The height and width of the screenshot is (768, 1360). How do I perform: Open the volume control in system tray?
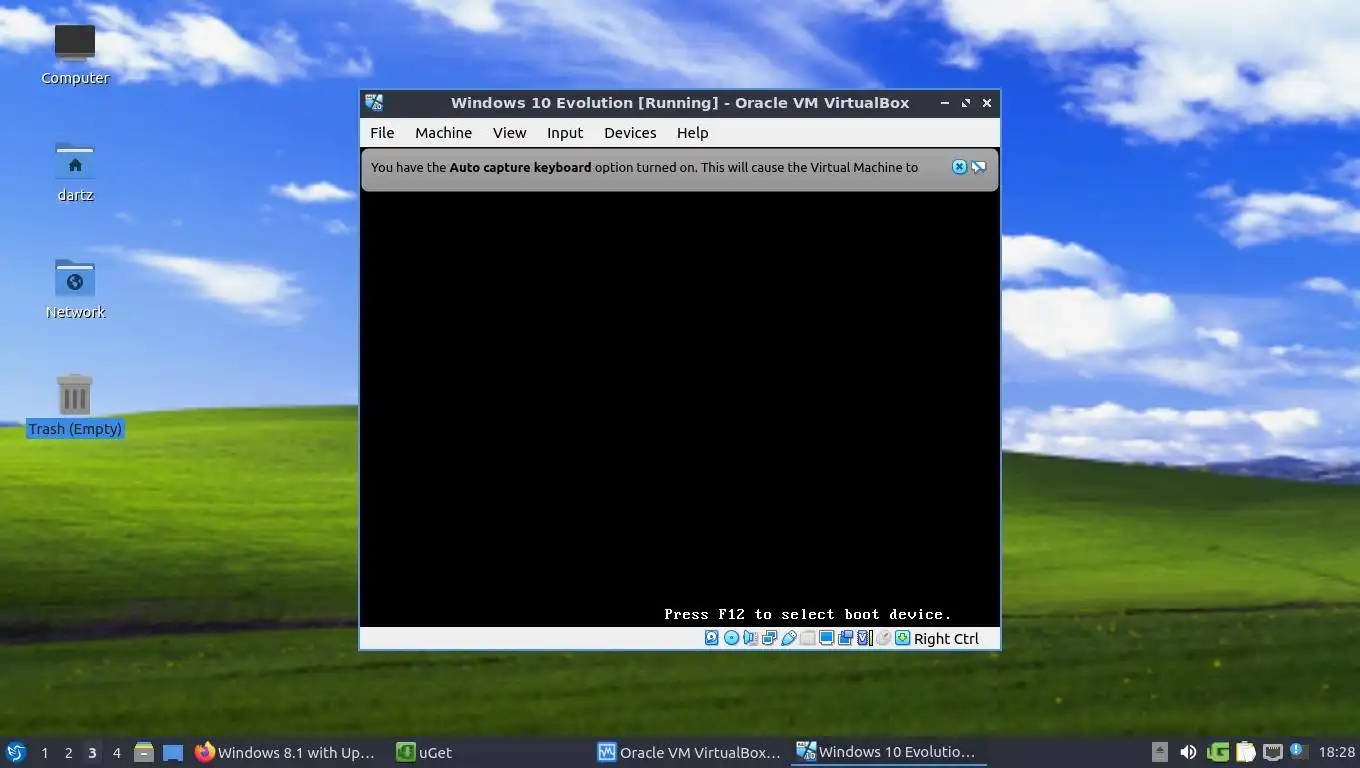point(1188,752)
